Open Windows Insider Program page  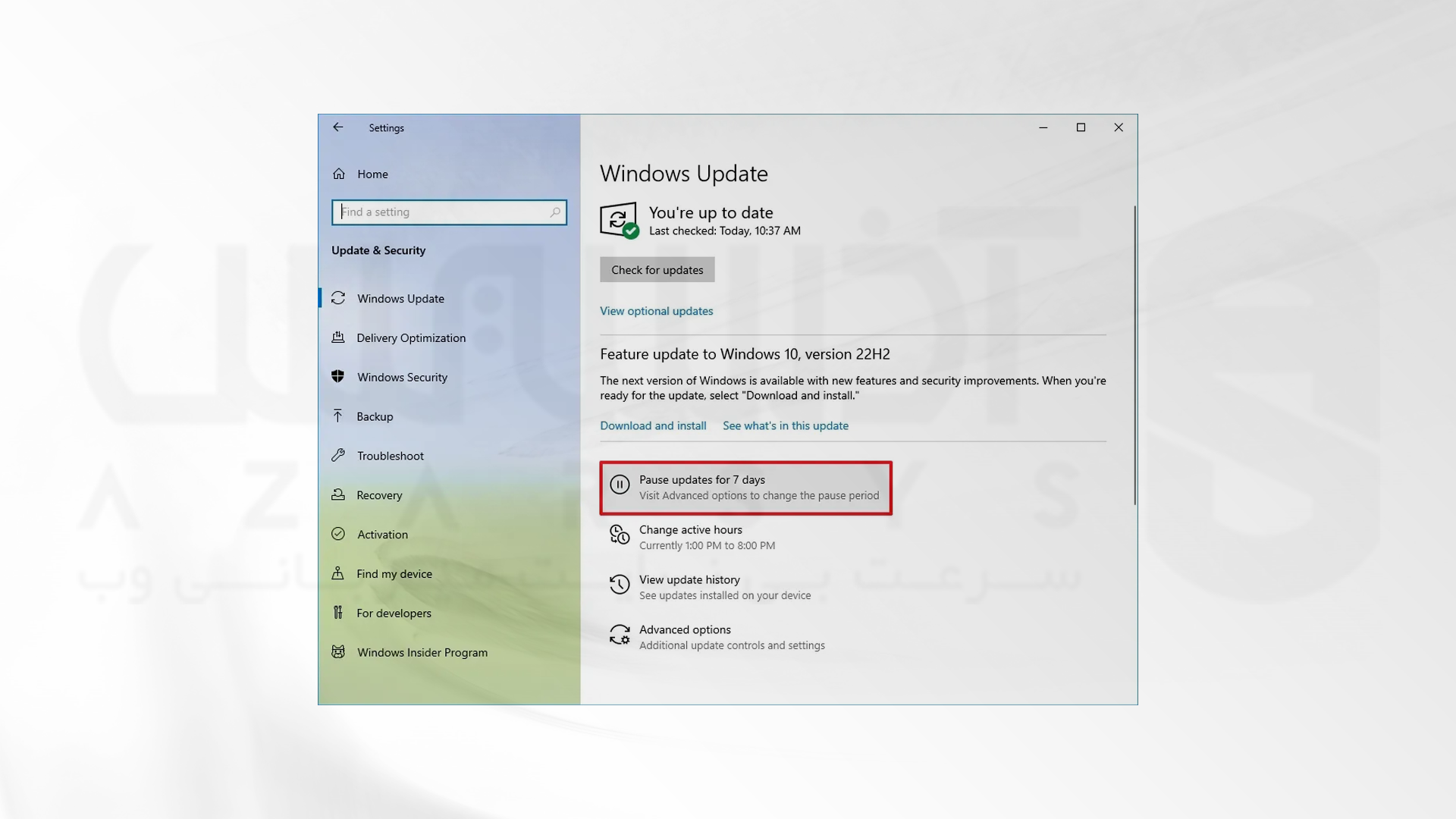[422, 653]
